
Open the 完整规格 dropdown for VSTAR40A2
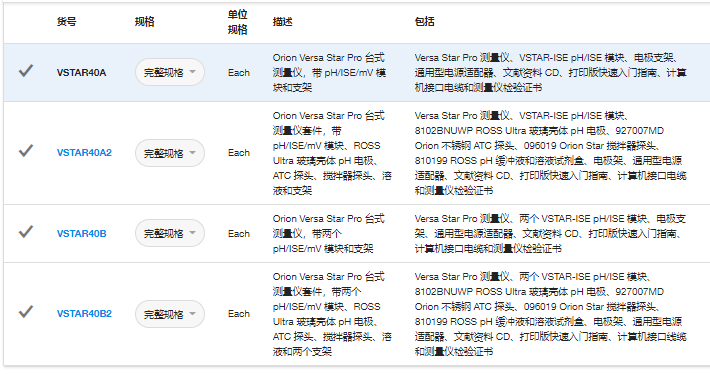[x=170, y=153]
